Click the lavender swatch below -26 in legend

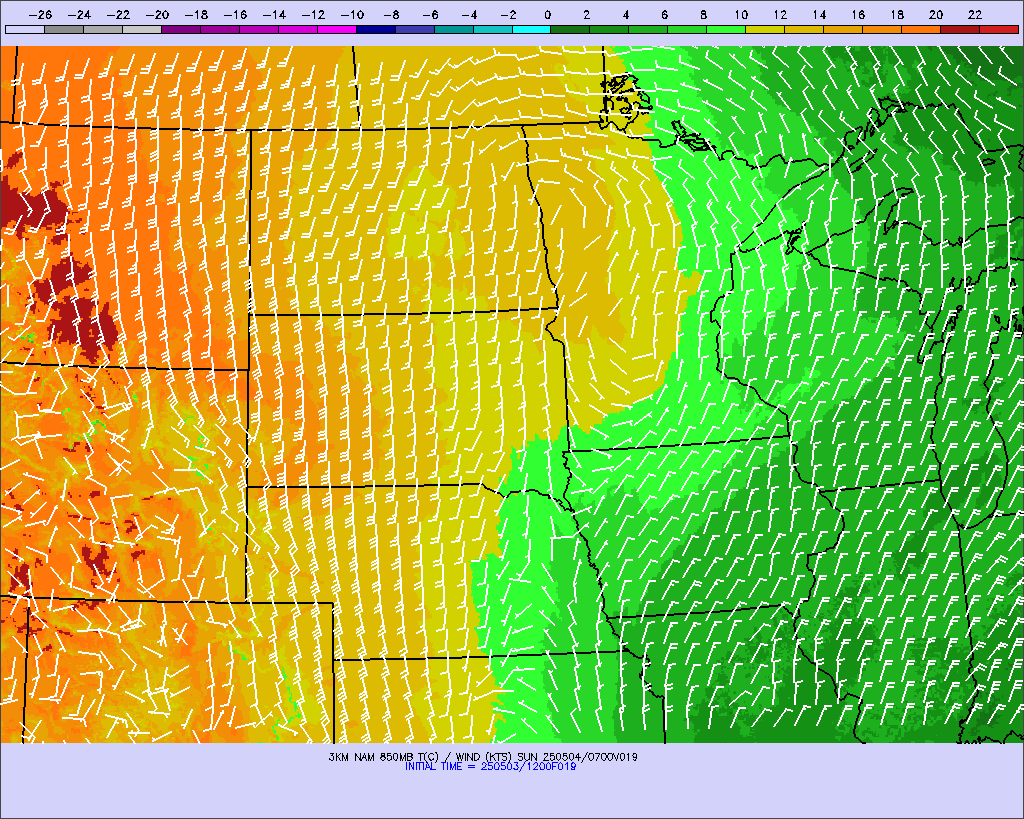pos(25,29)
